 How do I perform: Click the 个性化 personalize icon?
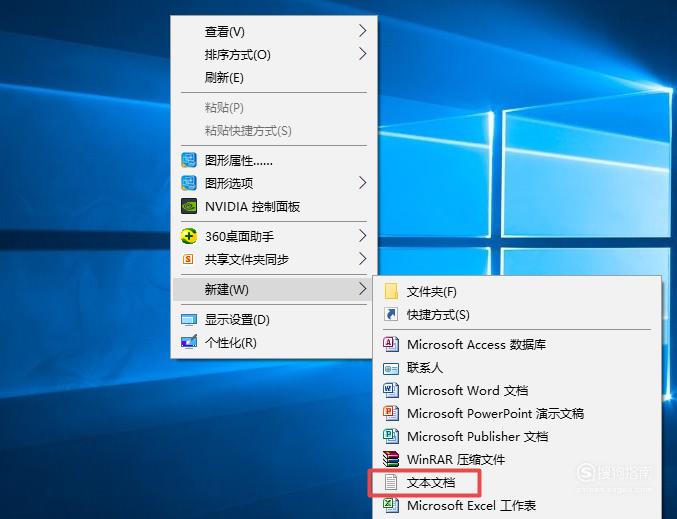(x=189, y=342)
